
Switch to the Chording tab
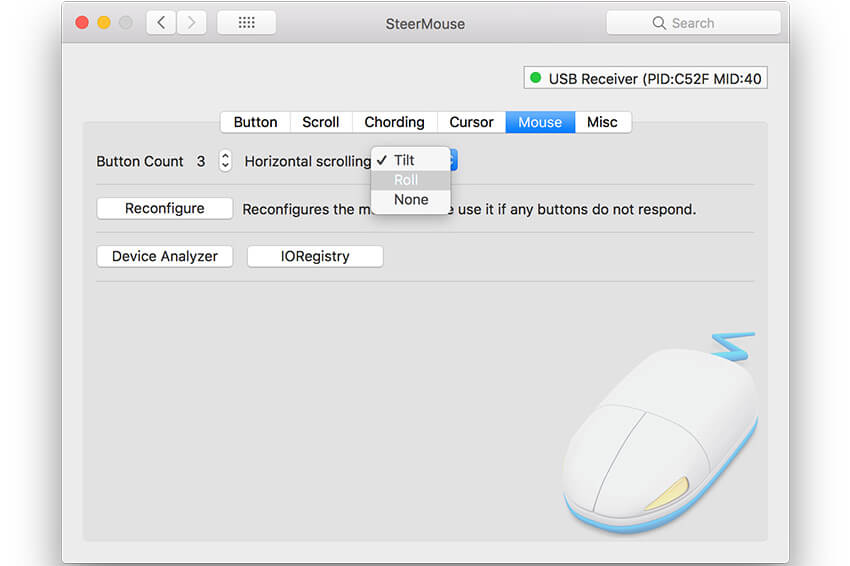point(395,122)
